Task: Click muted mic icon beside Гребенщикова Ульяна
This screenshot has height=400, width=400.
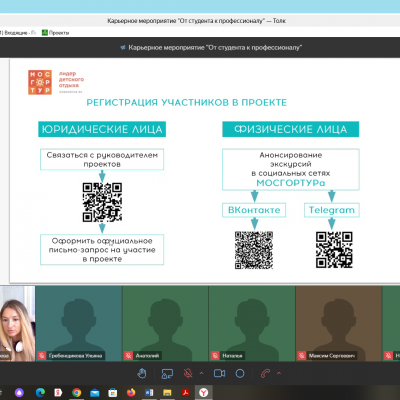Action: click(x=42, y=356)
